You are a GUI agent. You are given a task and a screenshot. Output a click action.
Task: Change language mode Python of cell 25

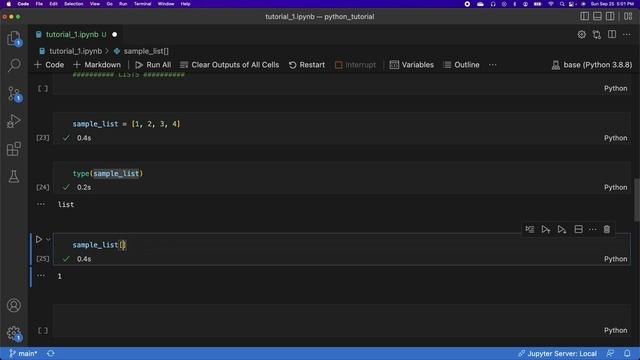click(616, 259)
